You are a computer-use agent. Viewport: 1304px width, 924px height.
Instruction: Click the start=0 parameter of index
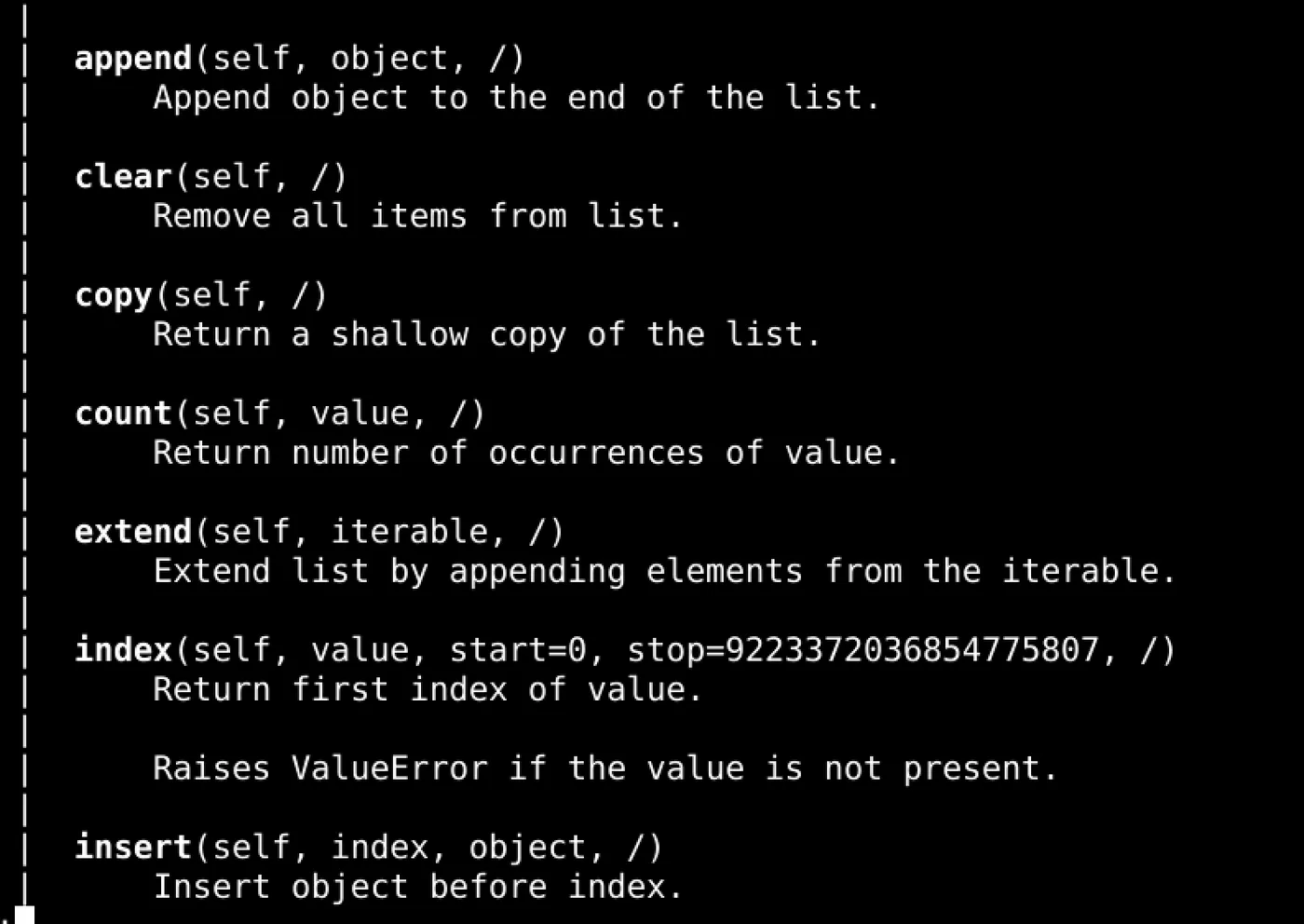[518, 650]
